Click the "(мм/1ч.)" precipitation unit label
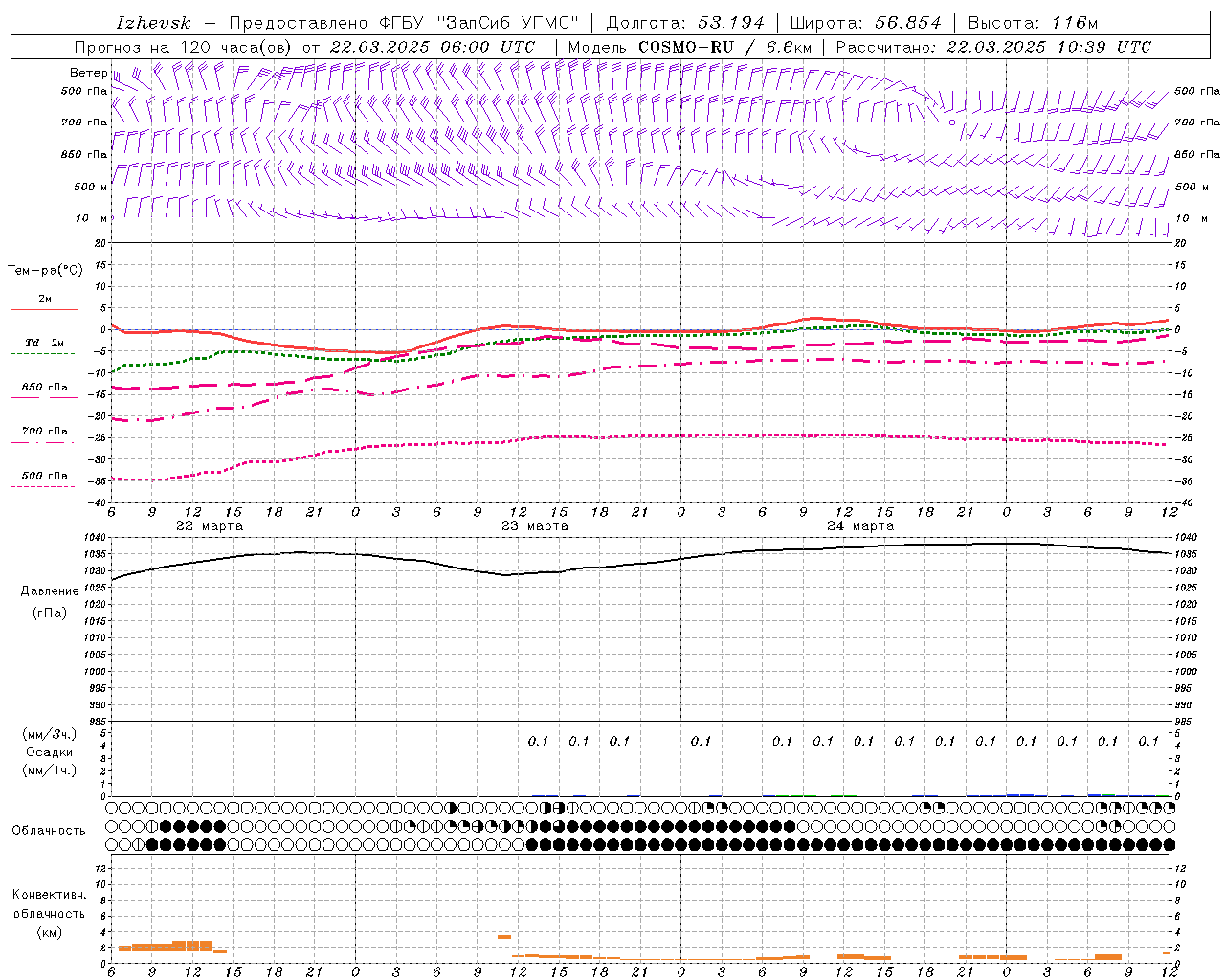 coord(49,770)
